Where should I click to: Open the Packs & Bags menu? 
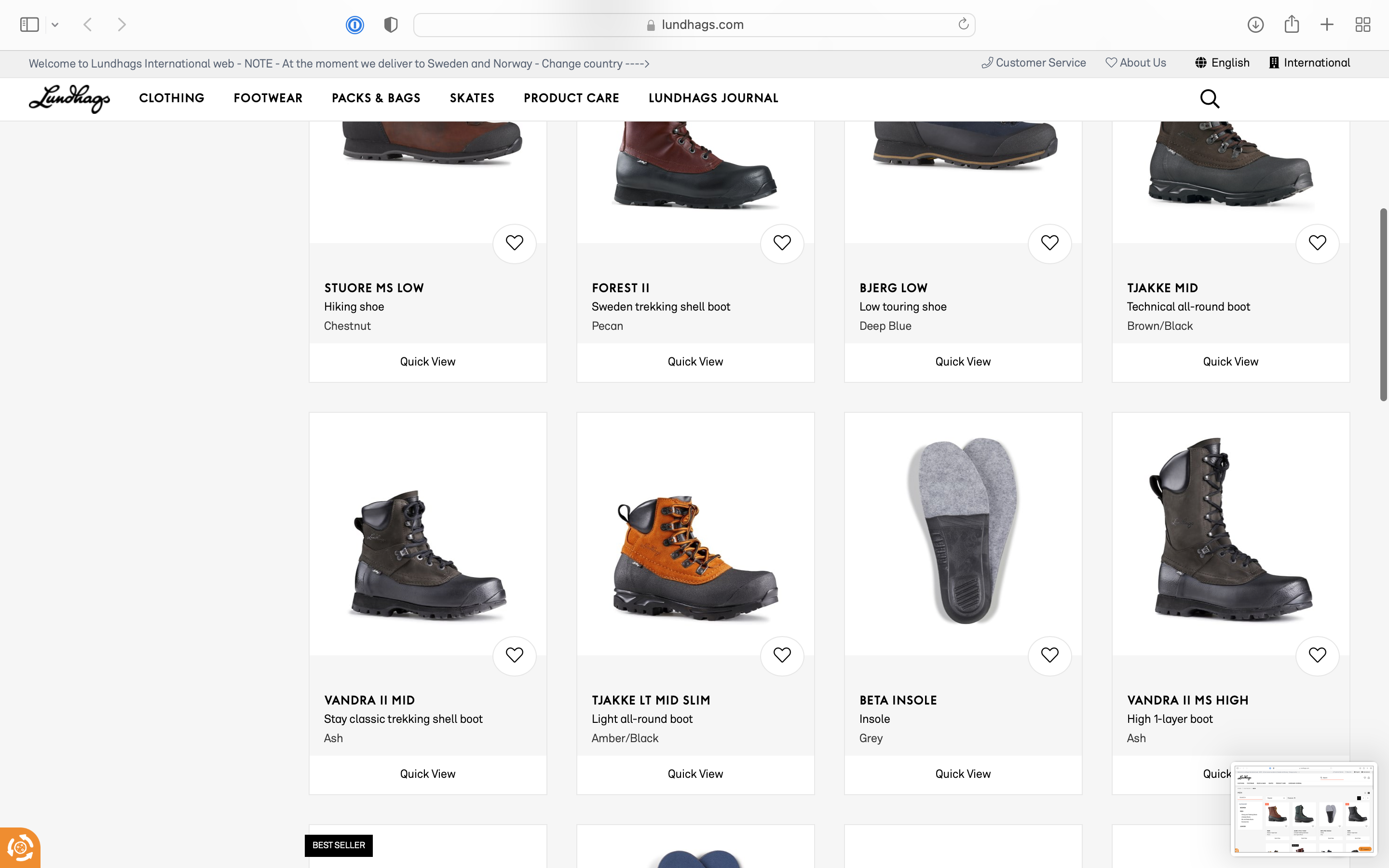click(376, 98)
